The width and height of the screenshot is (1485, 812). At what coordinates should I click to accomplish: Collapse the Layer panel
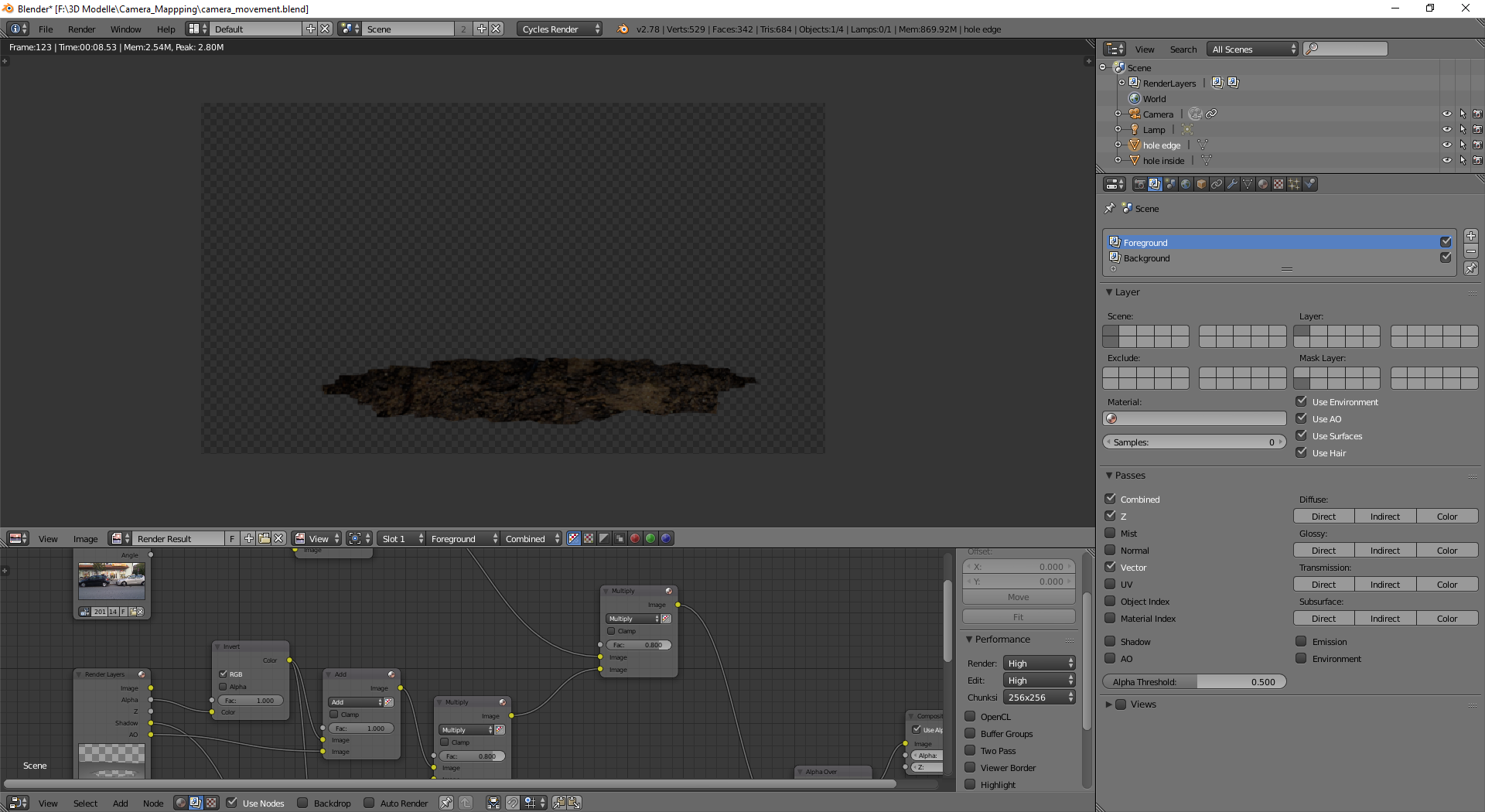1109,292
